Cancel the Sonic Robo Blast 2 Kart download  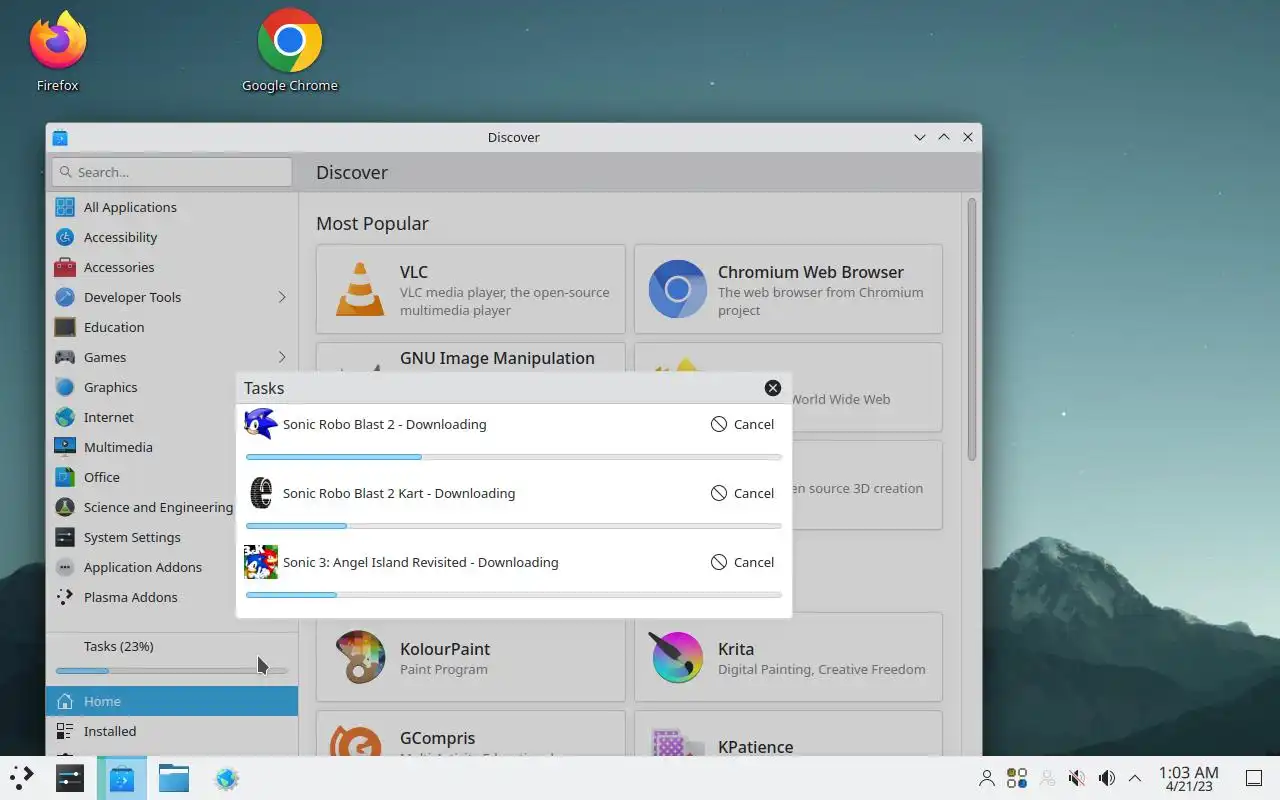(742, 493)
